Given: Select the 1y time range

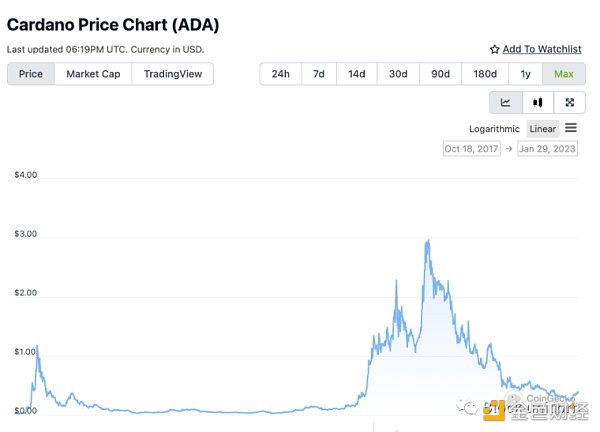Looking at the screenshot, I should click(525, 74).
